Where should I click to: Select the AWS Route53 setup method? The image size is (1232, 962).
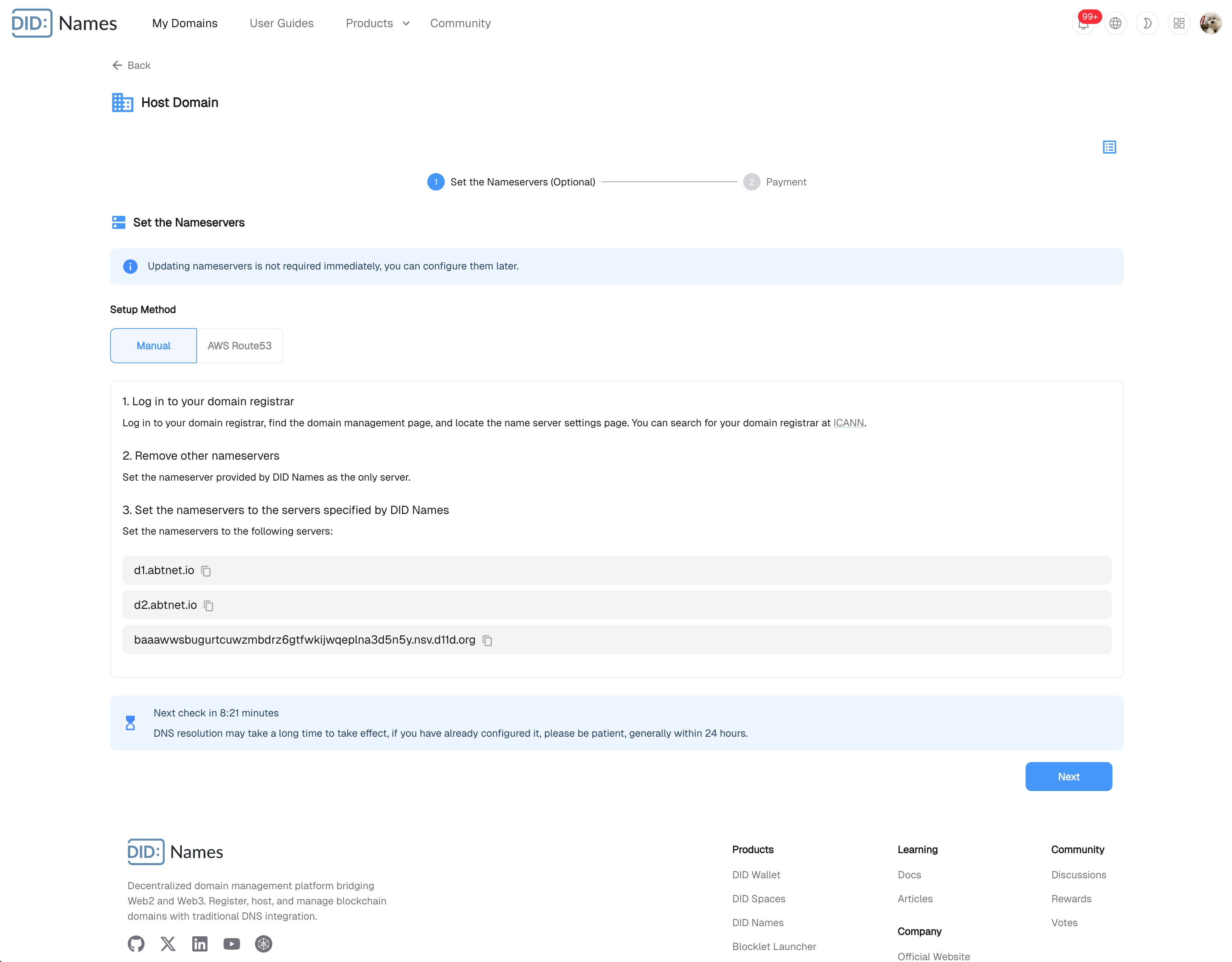point(239,346)
